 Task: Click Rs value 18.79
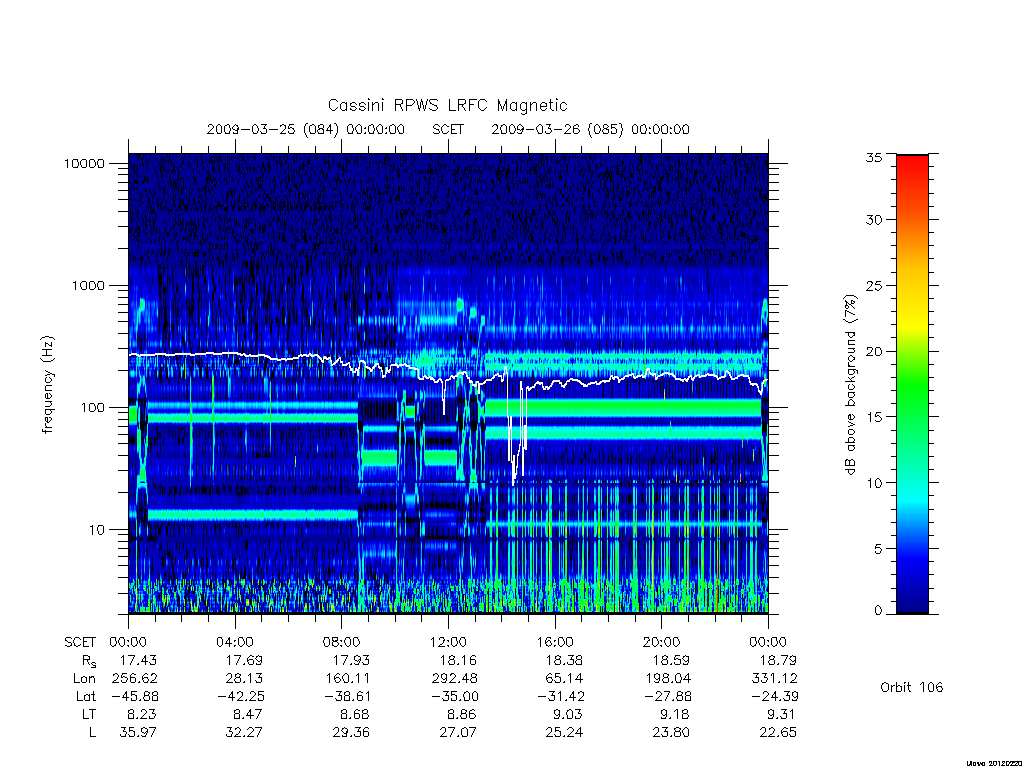[x=778, y=660]
